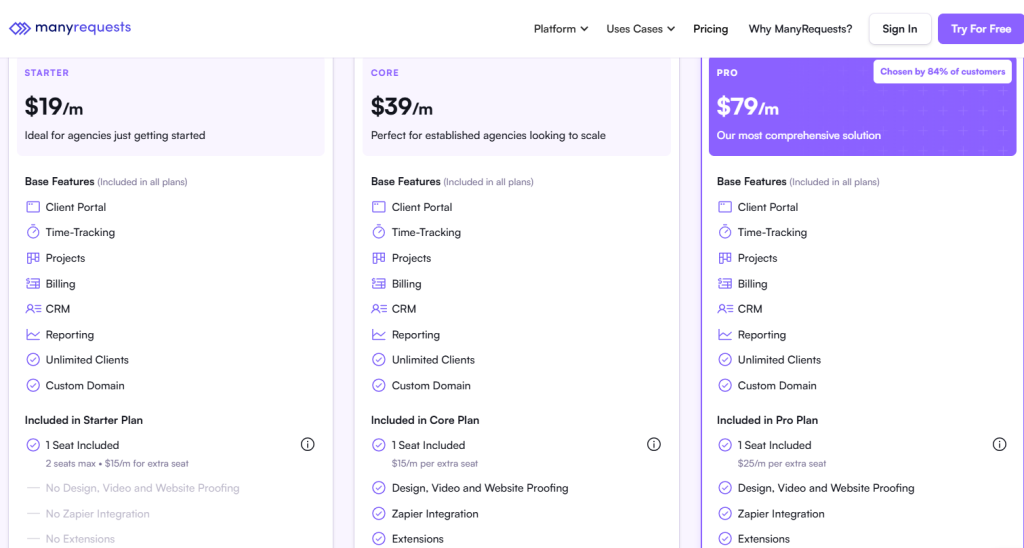Open the seat info icon in Starter plan
The image size is (1024, 548).
pyautogui.click(x=308, y=445)
